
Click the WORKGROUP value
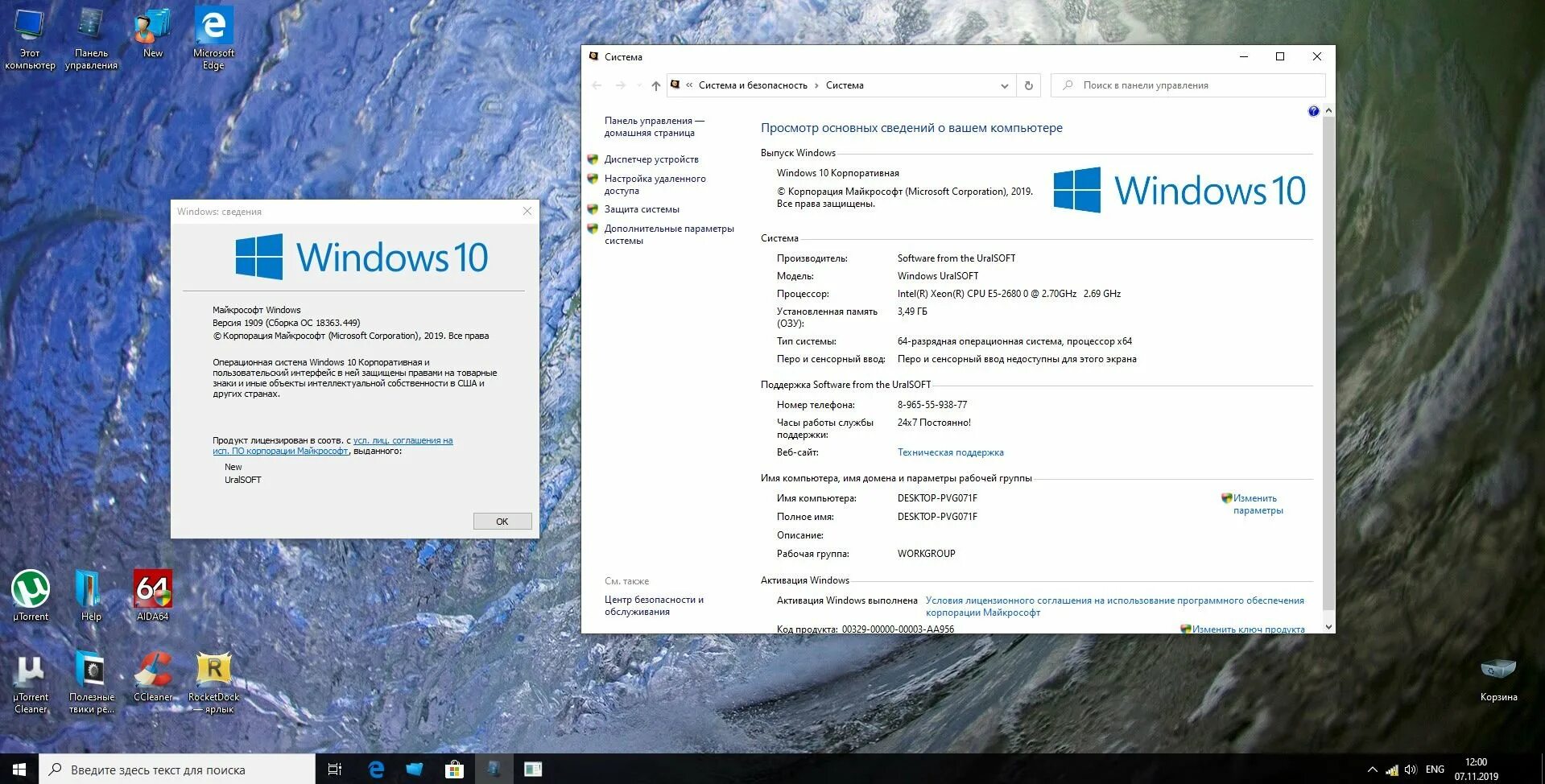tap(926, 554)
